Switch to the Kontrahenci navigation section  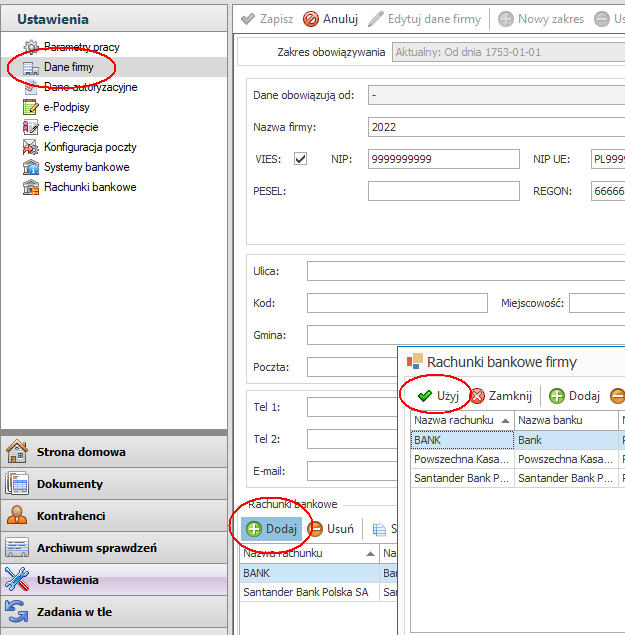71,516
